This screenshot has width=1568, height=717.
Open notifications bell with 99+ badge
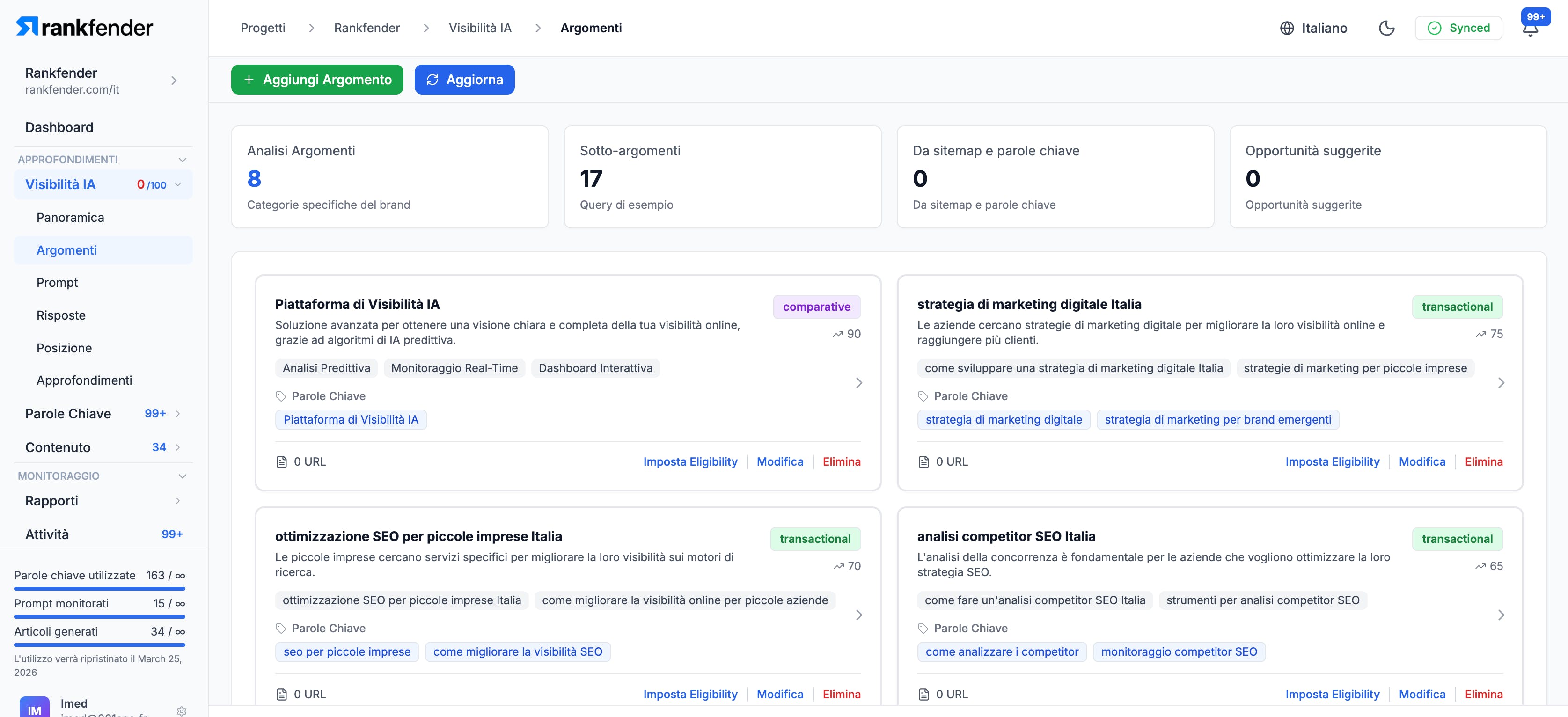[1530, 29]
